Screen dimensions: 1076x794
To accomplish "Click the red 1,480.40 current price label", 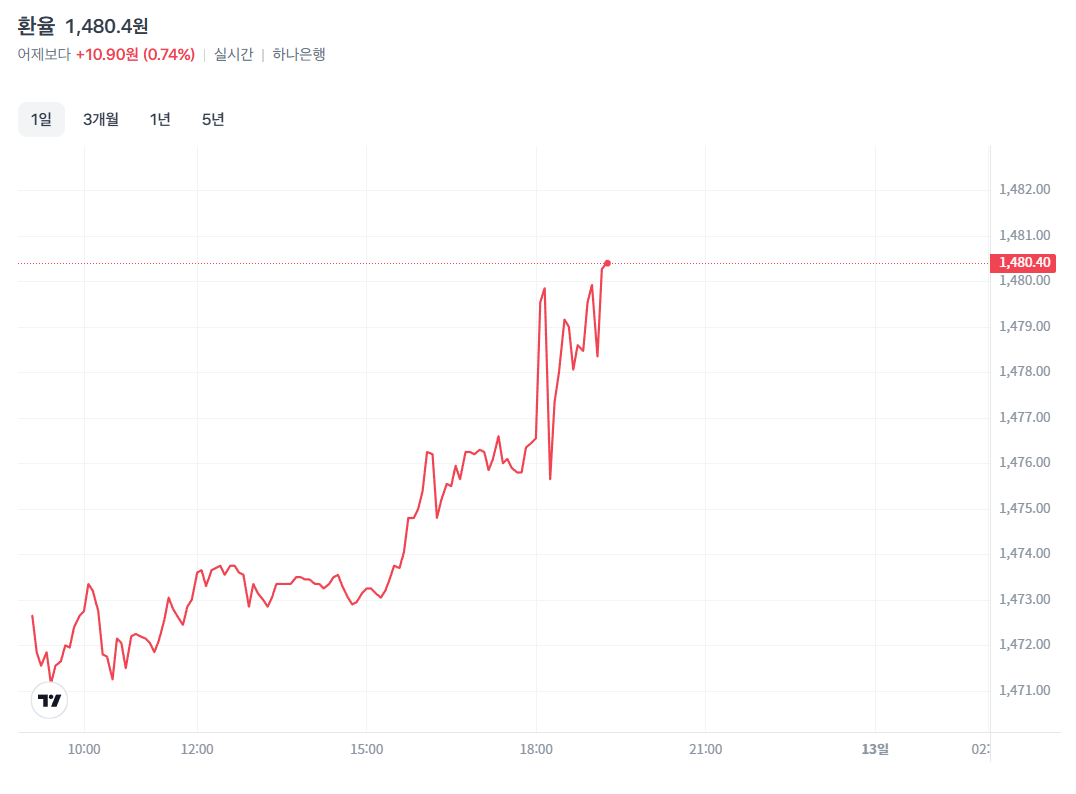I will point(1022,263).
